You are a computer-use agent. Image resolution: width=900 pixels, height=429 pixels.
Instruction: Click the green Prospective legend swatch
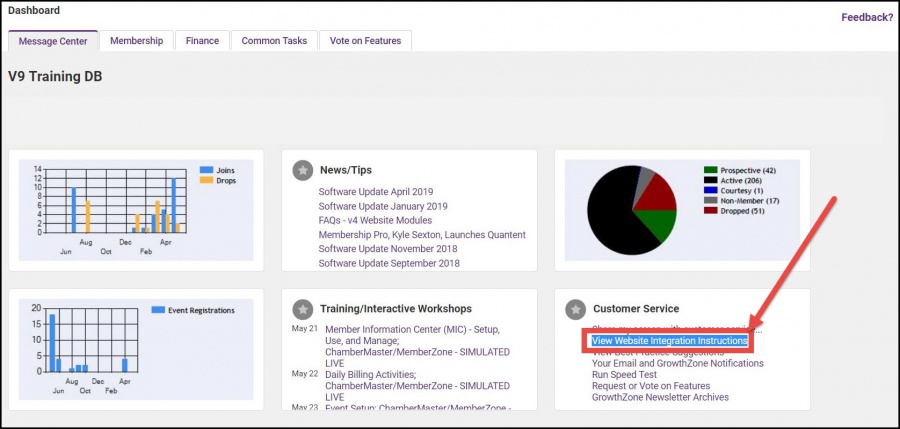coord(710,170)
